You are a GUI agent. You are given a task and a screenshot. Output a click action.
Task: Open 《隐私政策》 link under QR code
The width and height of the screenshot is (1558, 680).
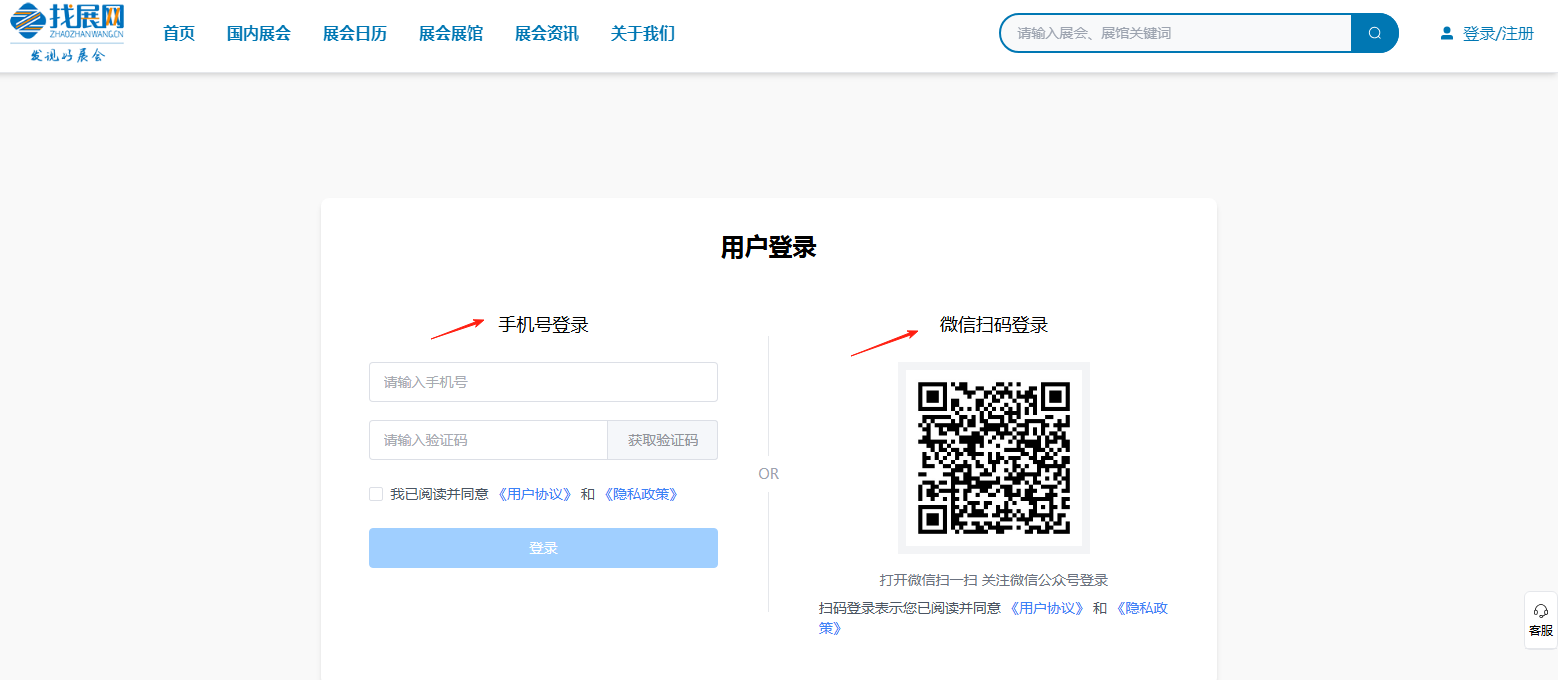point(1141,608)
